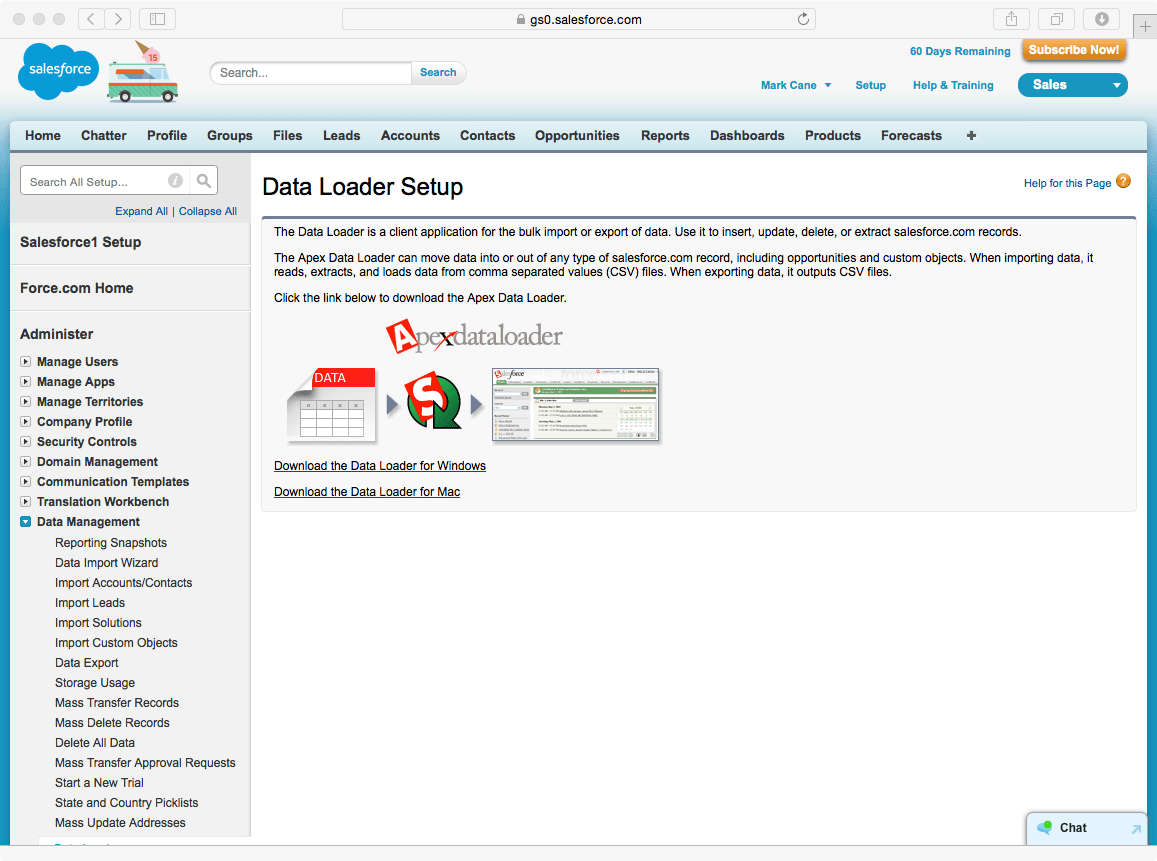This screenshot has height=861, width=1157.
Task: Click Subscribe Now! button
Action: pyautogui.click(x=1074, y=50)
